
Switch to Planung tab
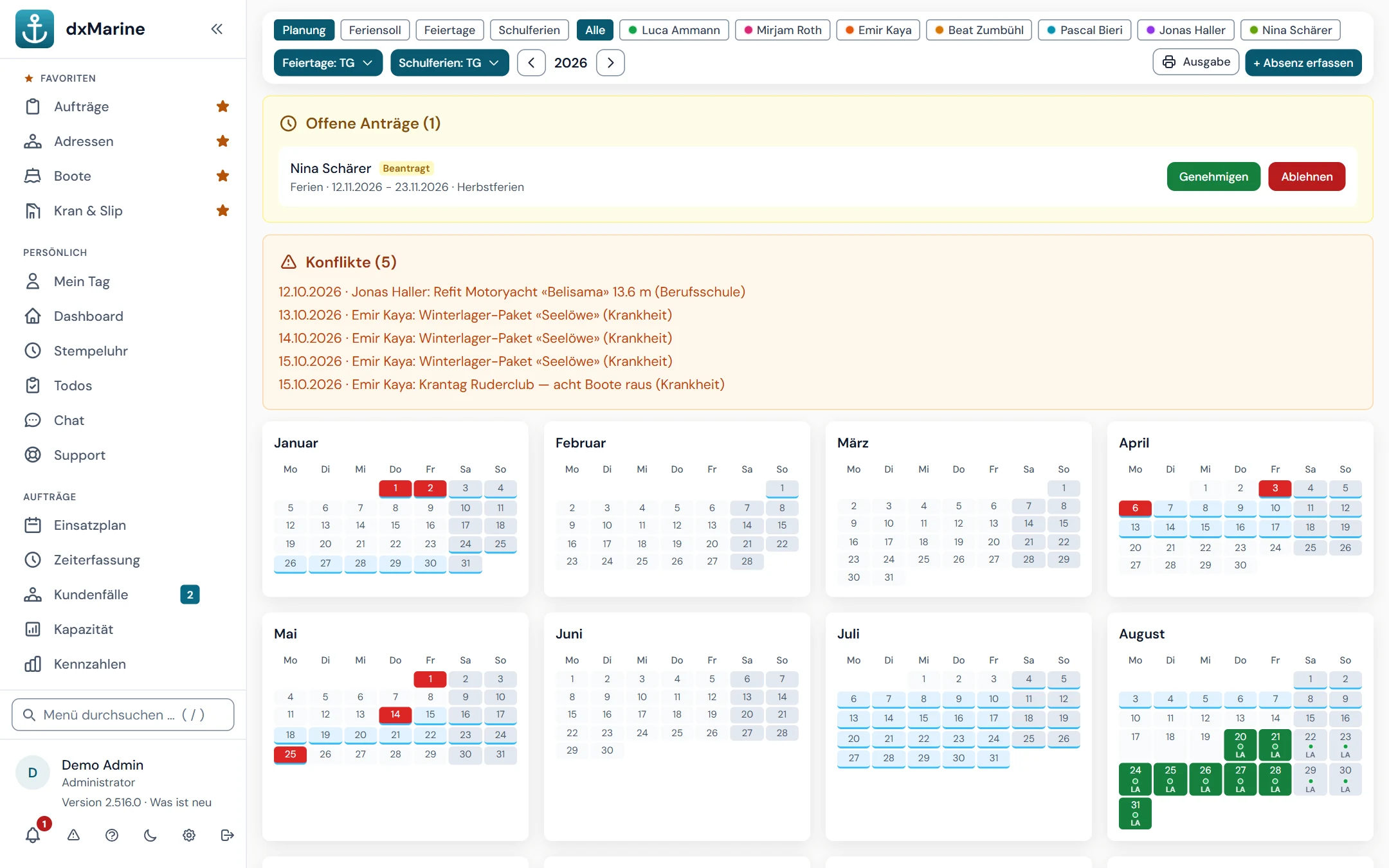point(304,30)
